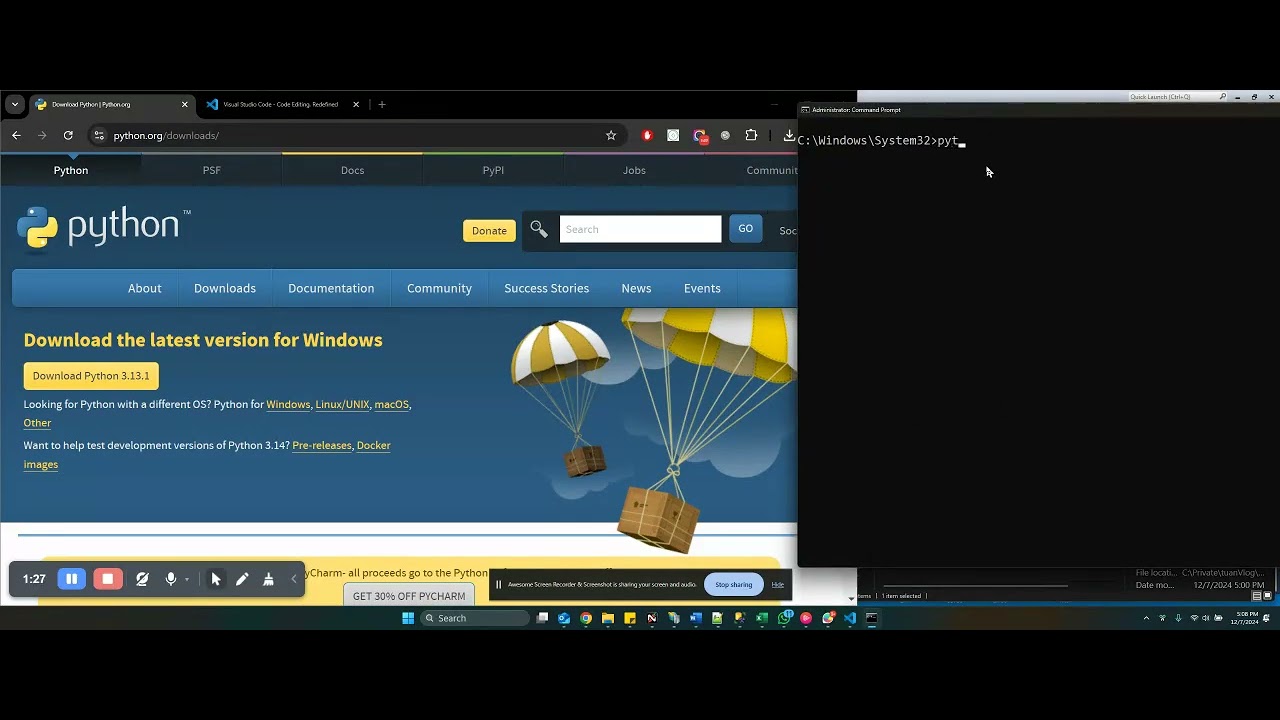Go back in the browser

tap(16, 135)
